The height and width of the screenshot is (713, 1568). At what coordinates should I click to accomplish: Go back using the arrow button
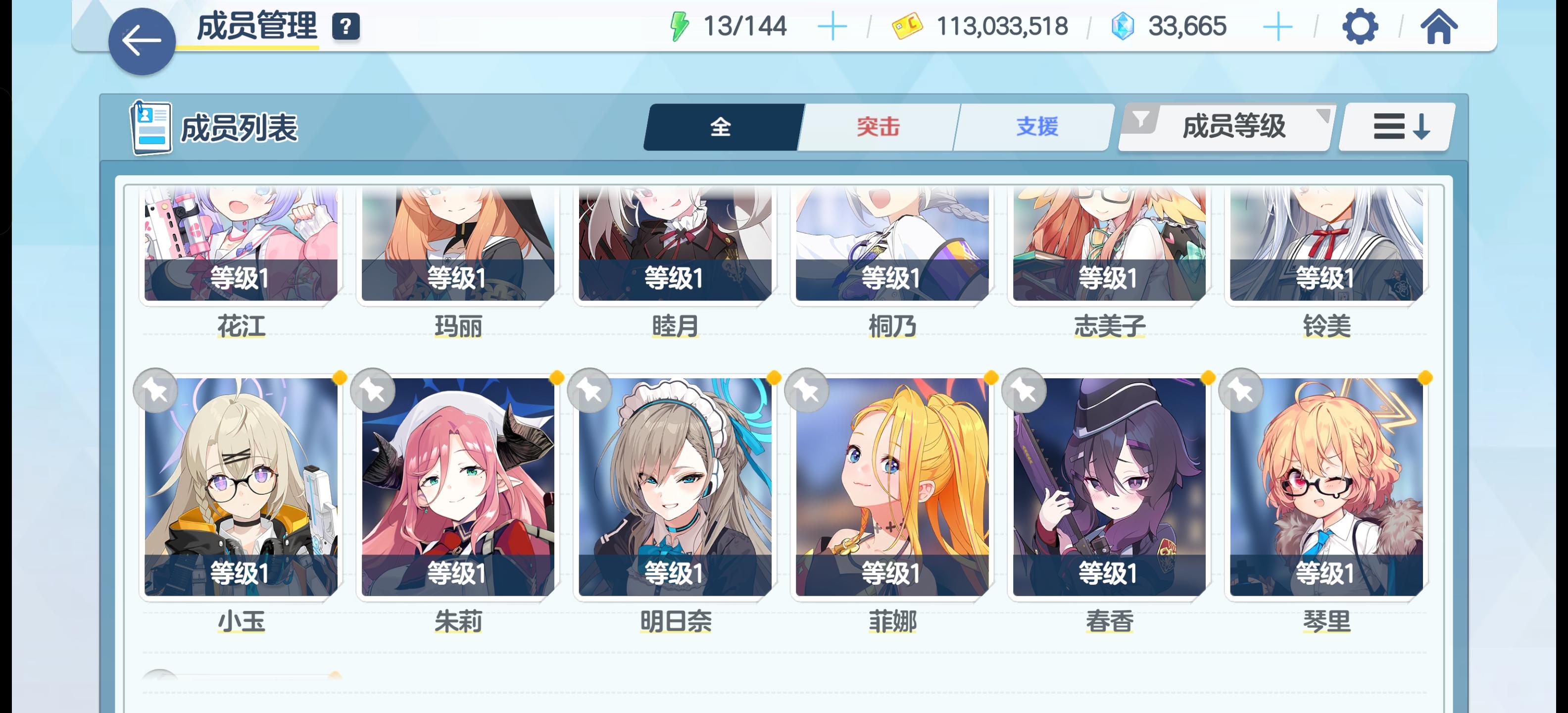pos(142,42)
